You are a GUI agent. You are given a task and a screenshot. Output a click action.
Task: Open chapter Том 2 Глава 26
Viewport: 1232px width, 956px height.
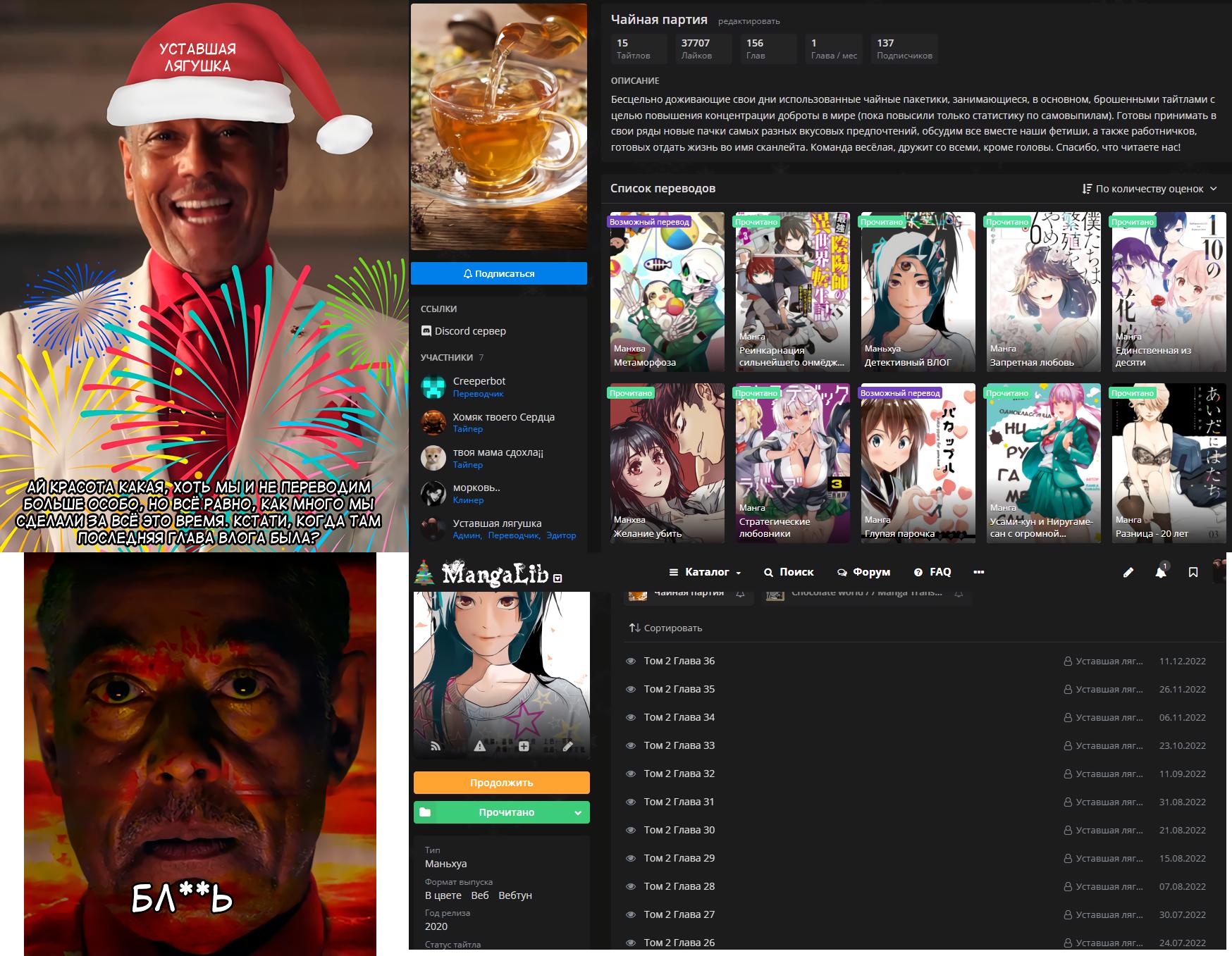pyautogui.click(x=679, y=943)
